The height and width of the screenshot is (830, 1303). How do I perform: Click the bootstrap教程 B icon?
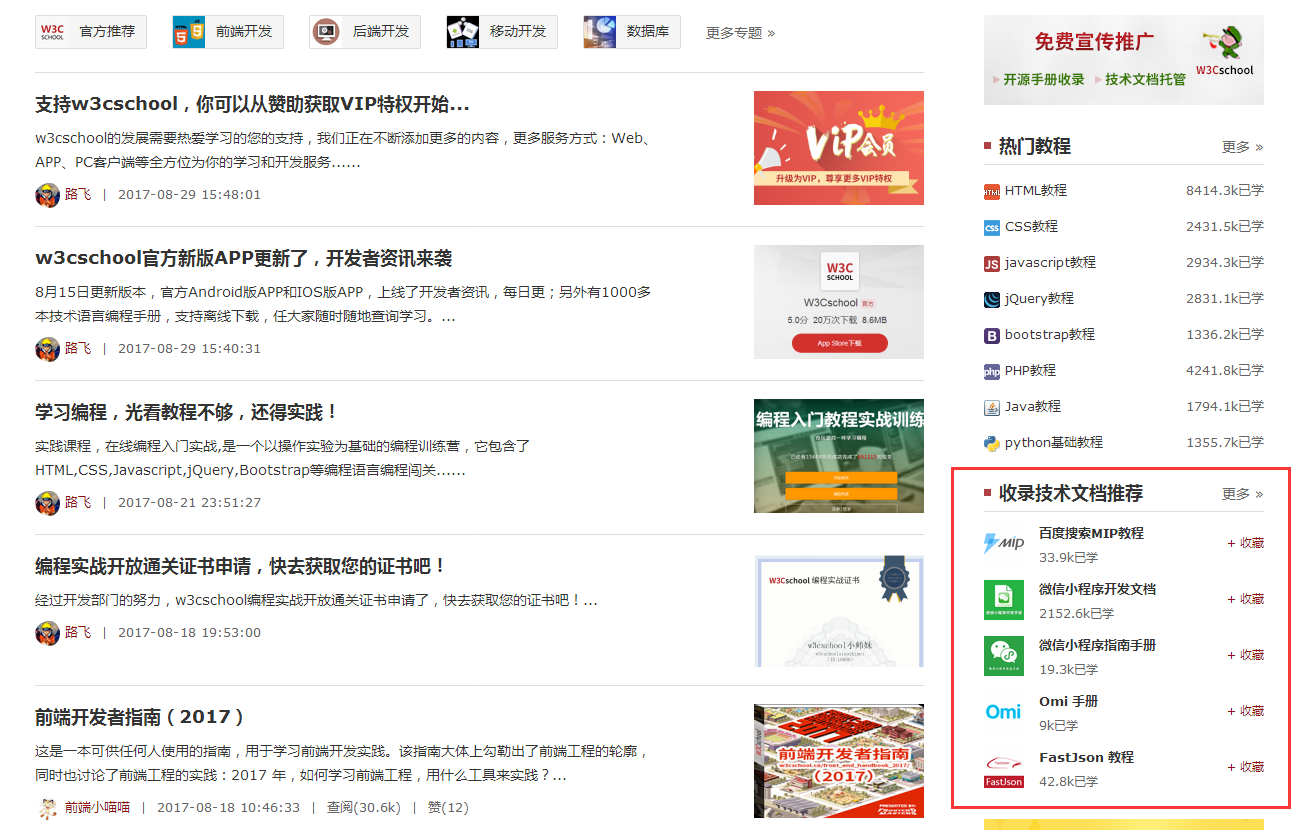click(x=992, y=334)
